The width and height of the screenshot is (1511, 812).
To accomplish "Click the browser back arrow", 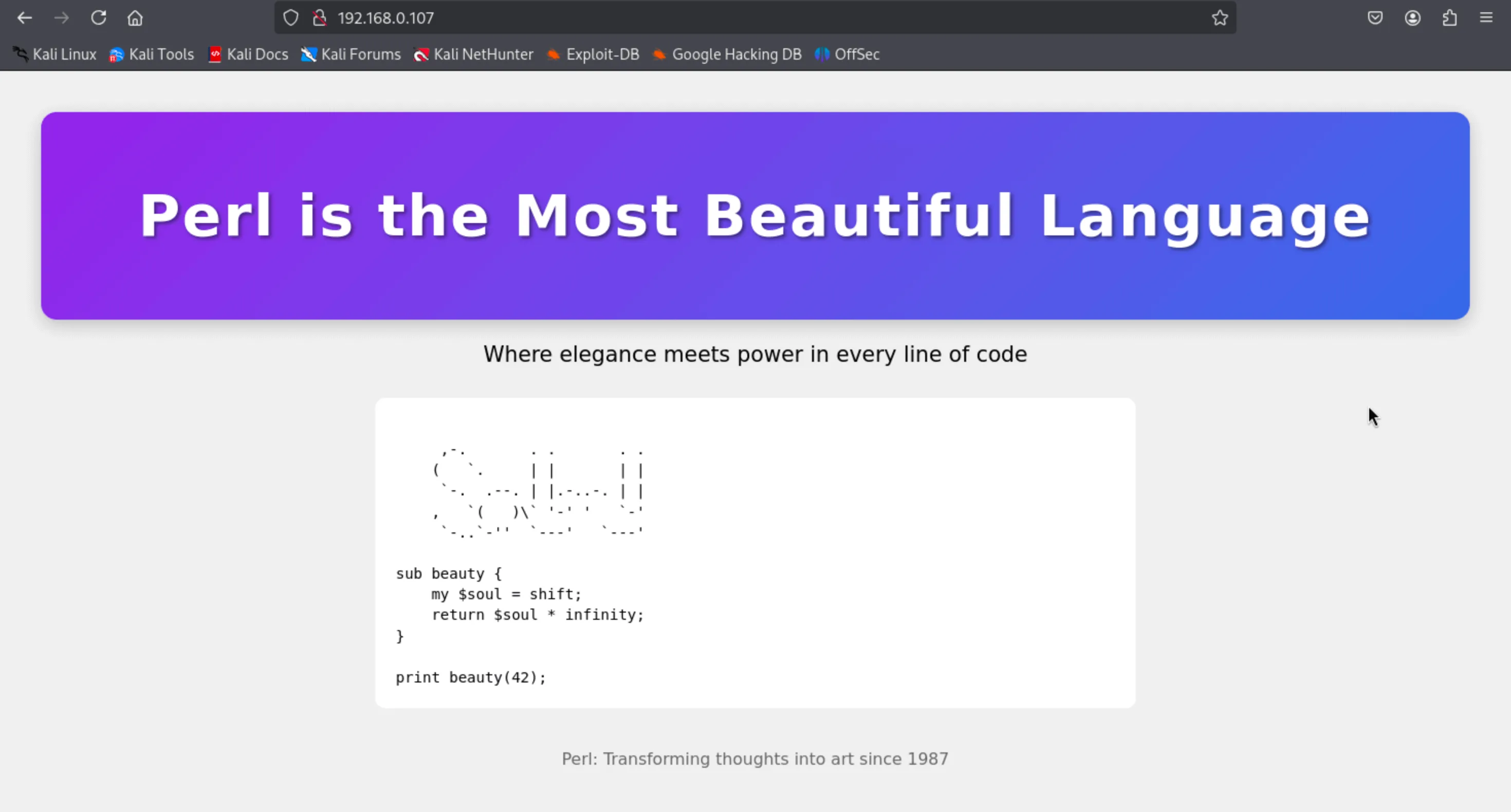I will click(x=25, y=18).
